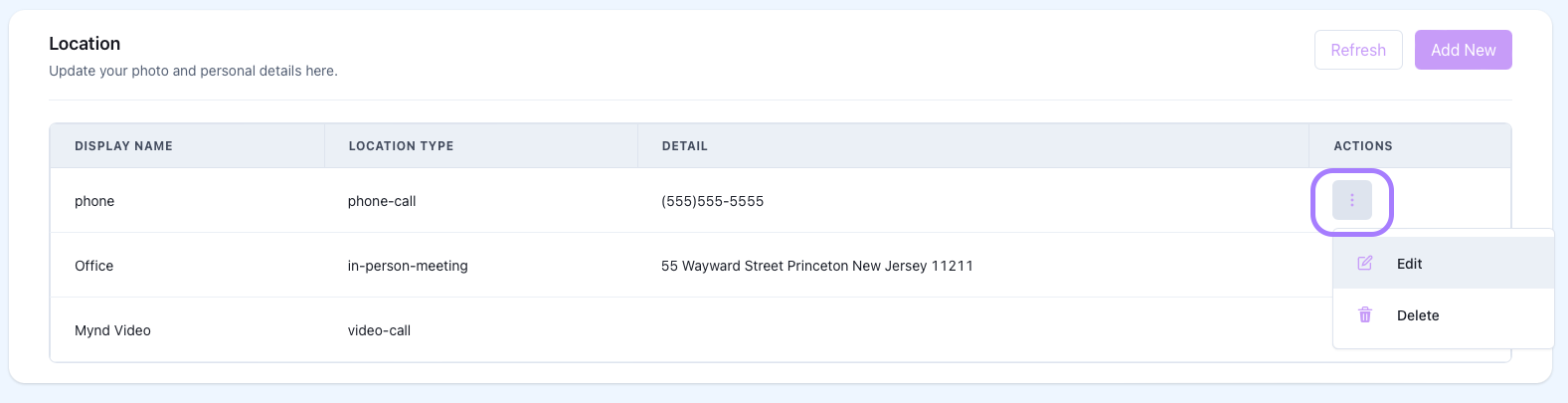Image resolution: width=1568 pixels, height=403 pixels.
Task: Click the trash Delete icon in menu
Action: pyautogui.click(x=1365, y=315)
